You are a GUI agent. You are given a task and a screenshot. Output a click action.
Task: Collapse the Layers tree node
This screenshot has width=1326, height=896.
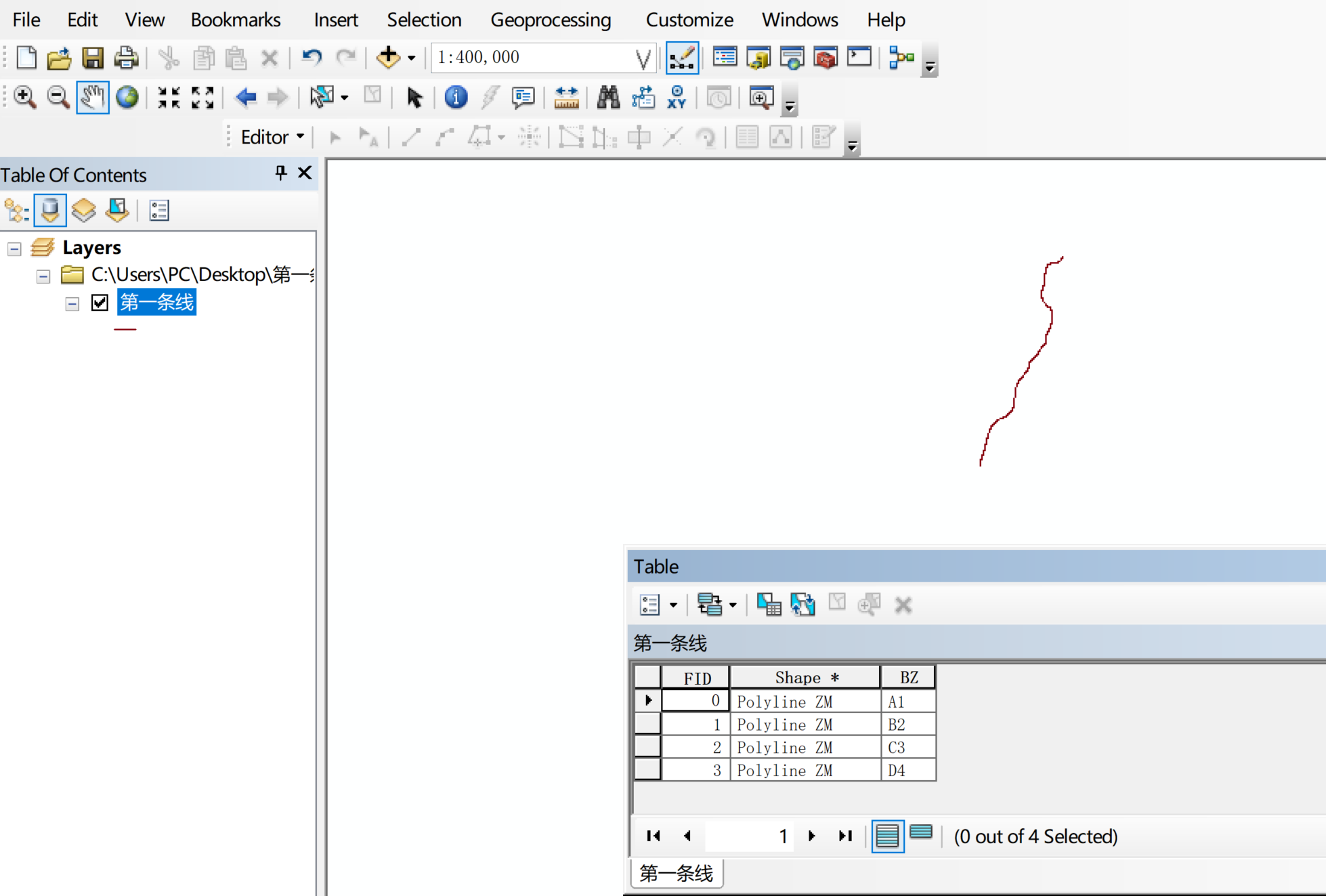(x=14, y=249)
